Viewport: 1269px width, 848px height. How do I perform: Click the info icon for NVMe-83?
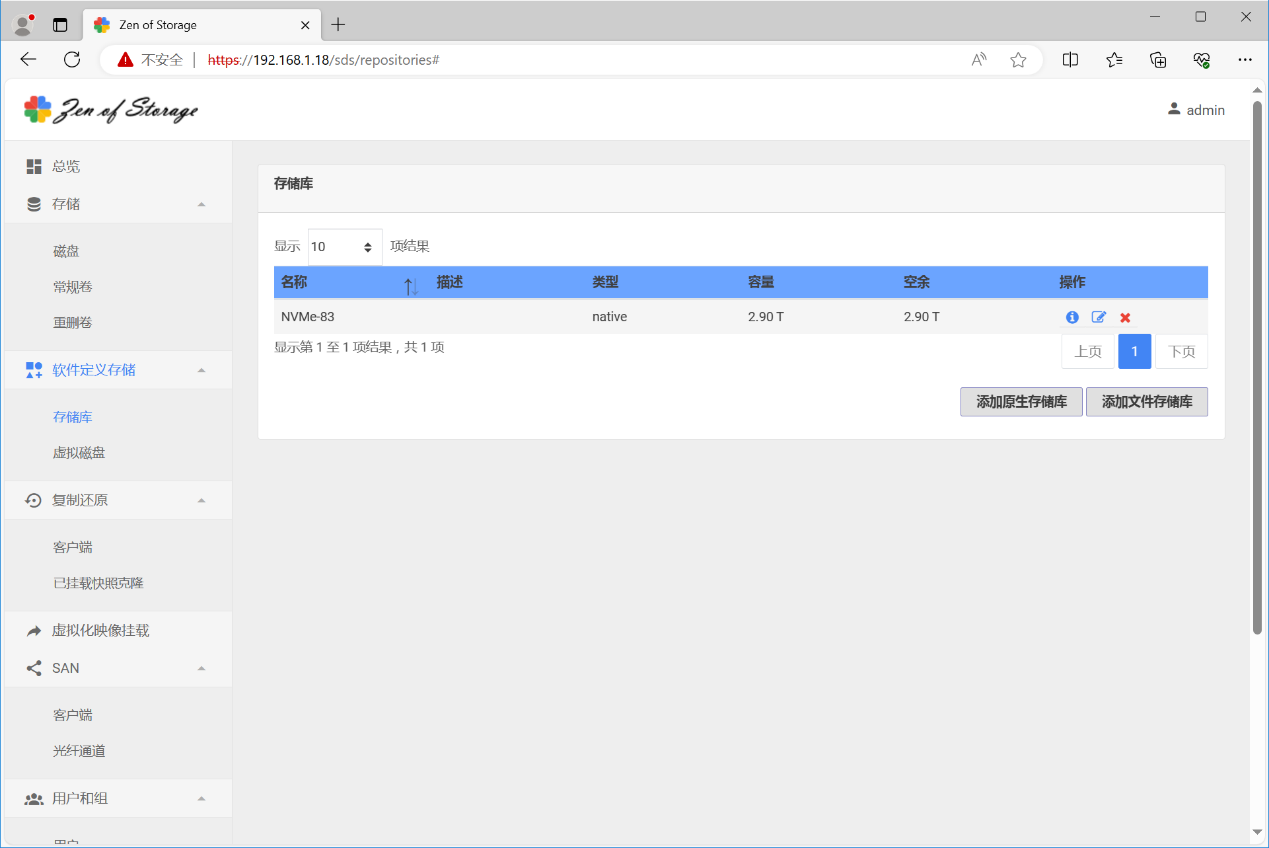[x=1072, y=317]
